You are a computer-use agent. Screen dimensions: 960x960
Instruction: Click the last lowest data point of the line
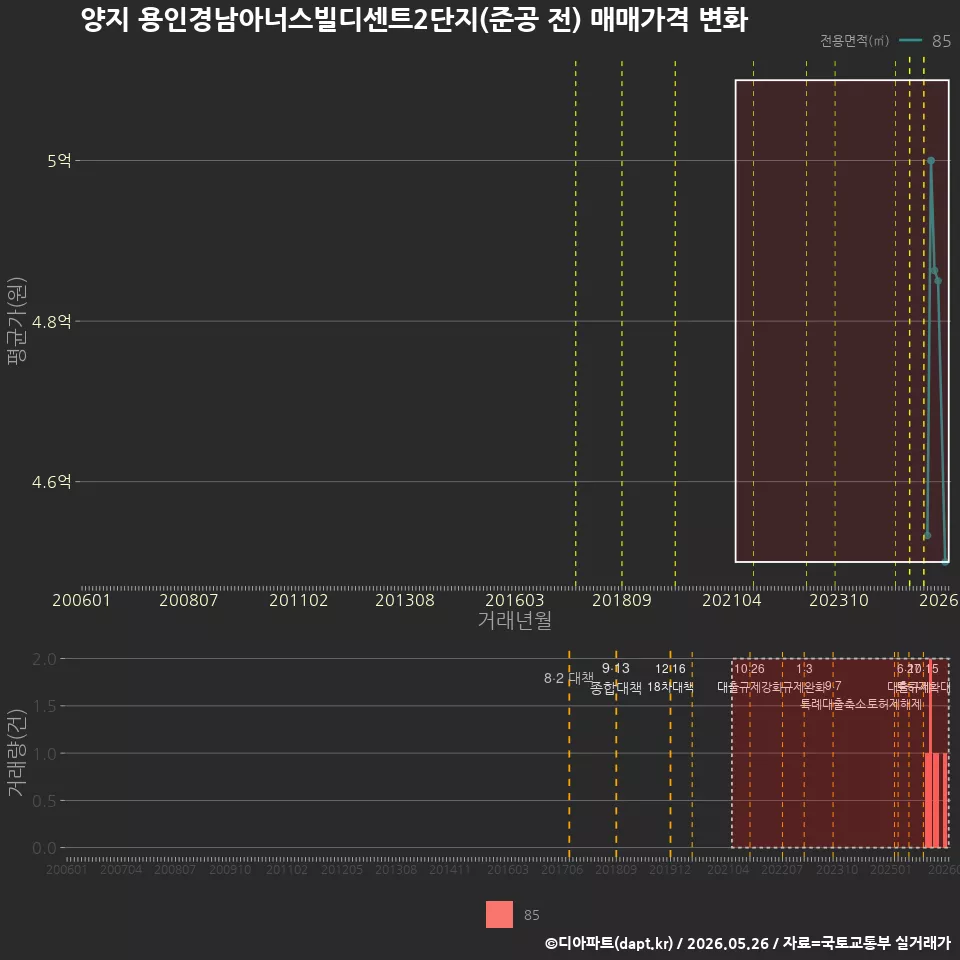click(x=945, y=561)
